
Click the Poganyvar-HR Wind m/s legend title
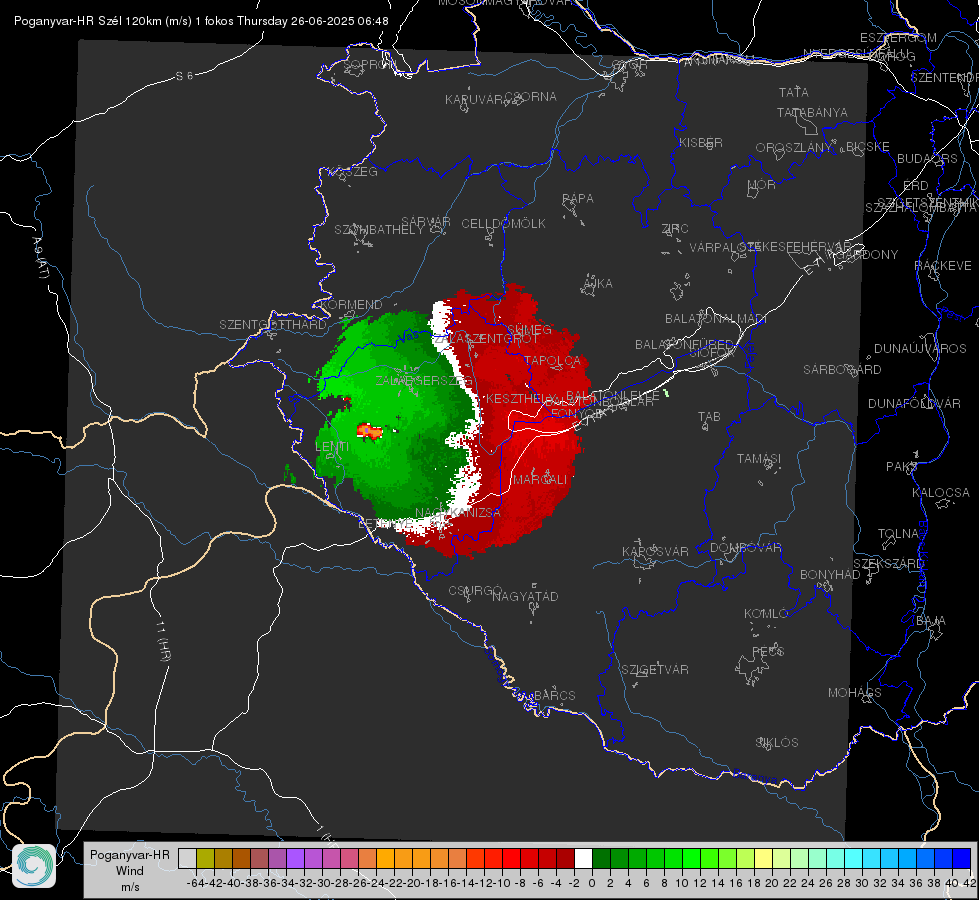130,871
